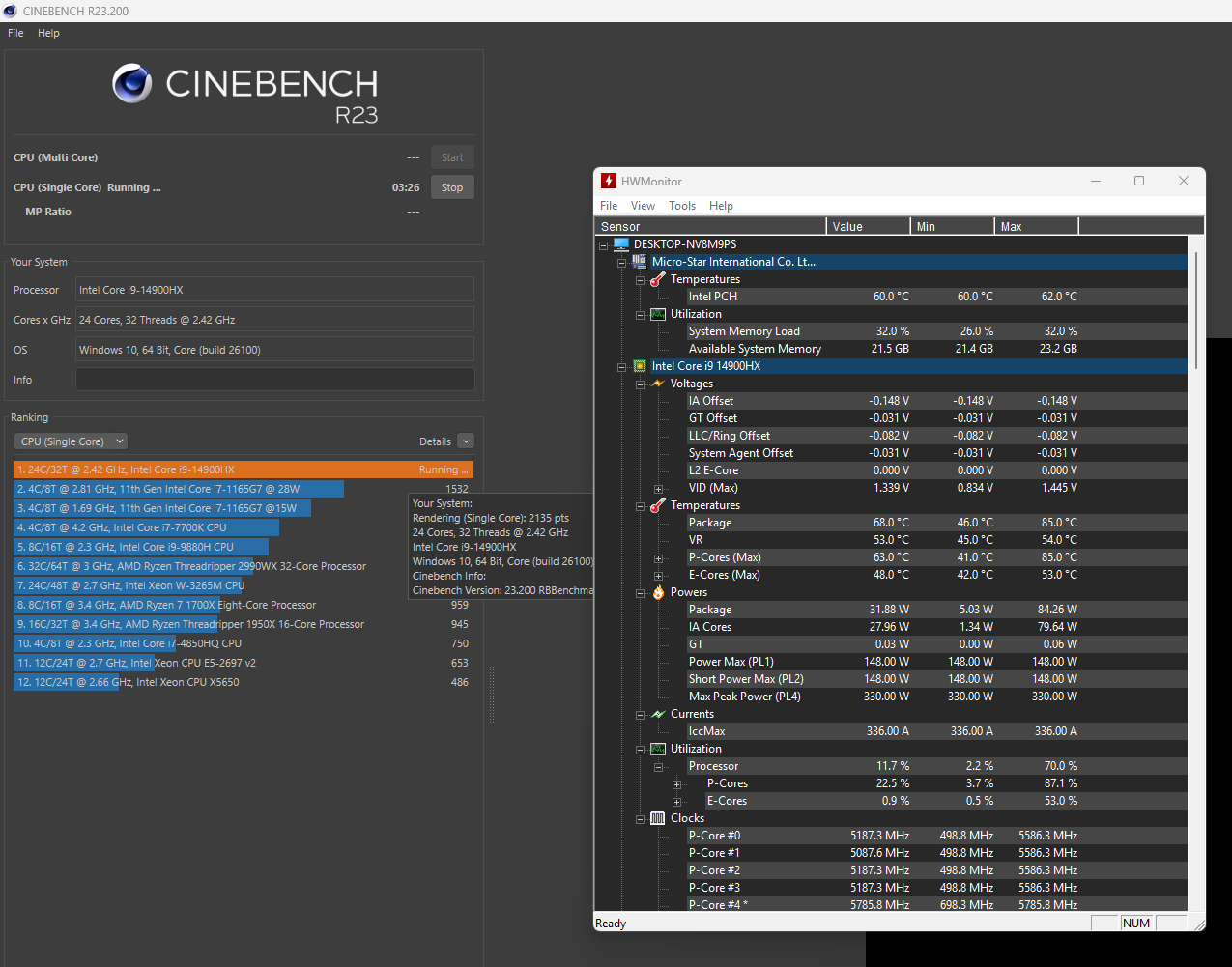Click the motherboard Temperatures thermometer icon
This screenshot has height=967, width=1232.
[658, 279]
